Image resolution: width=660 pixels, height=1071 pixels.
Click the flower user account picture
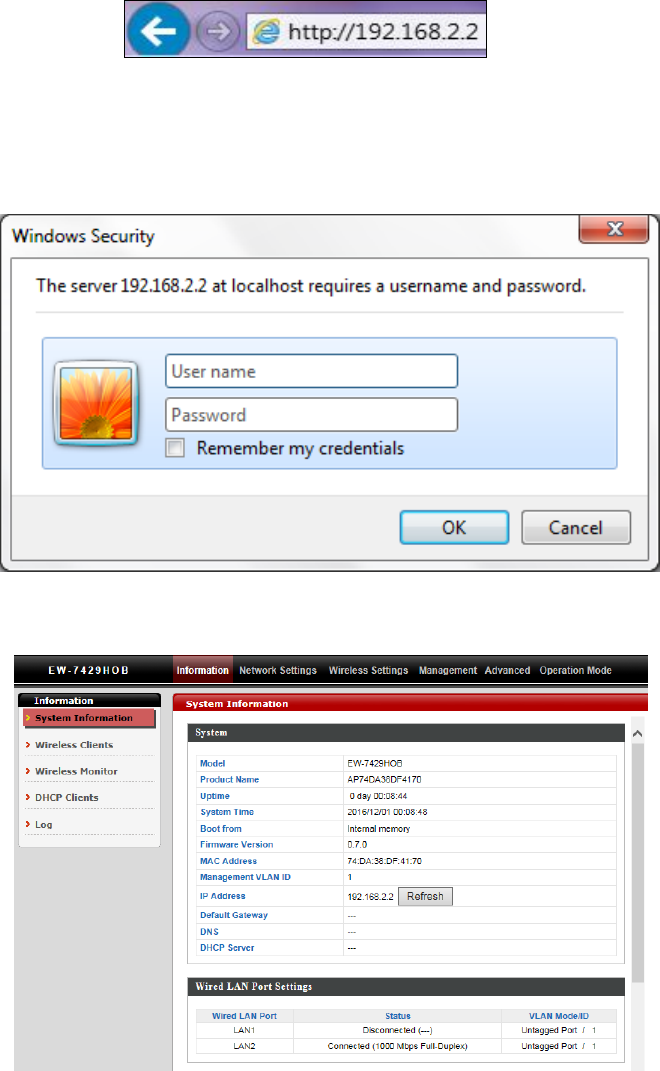coord(96,403)
